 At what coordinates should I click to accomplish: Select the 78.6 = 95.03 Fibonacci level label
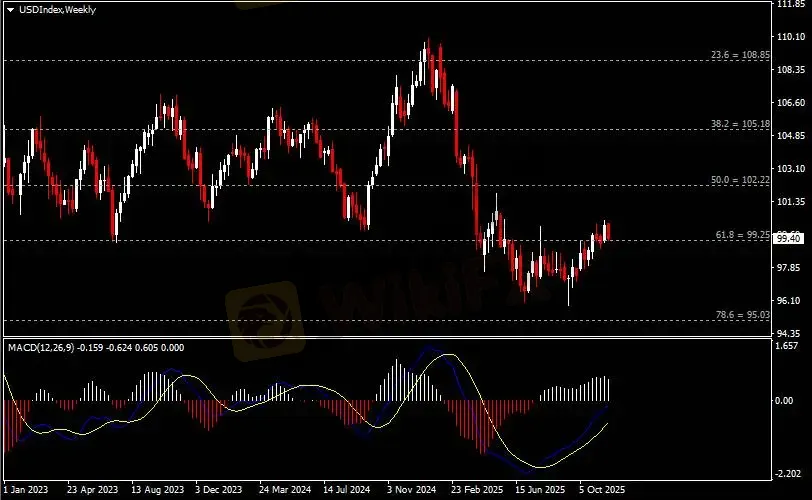coord(743,314)
